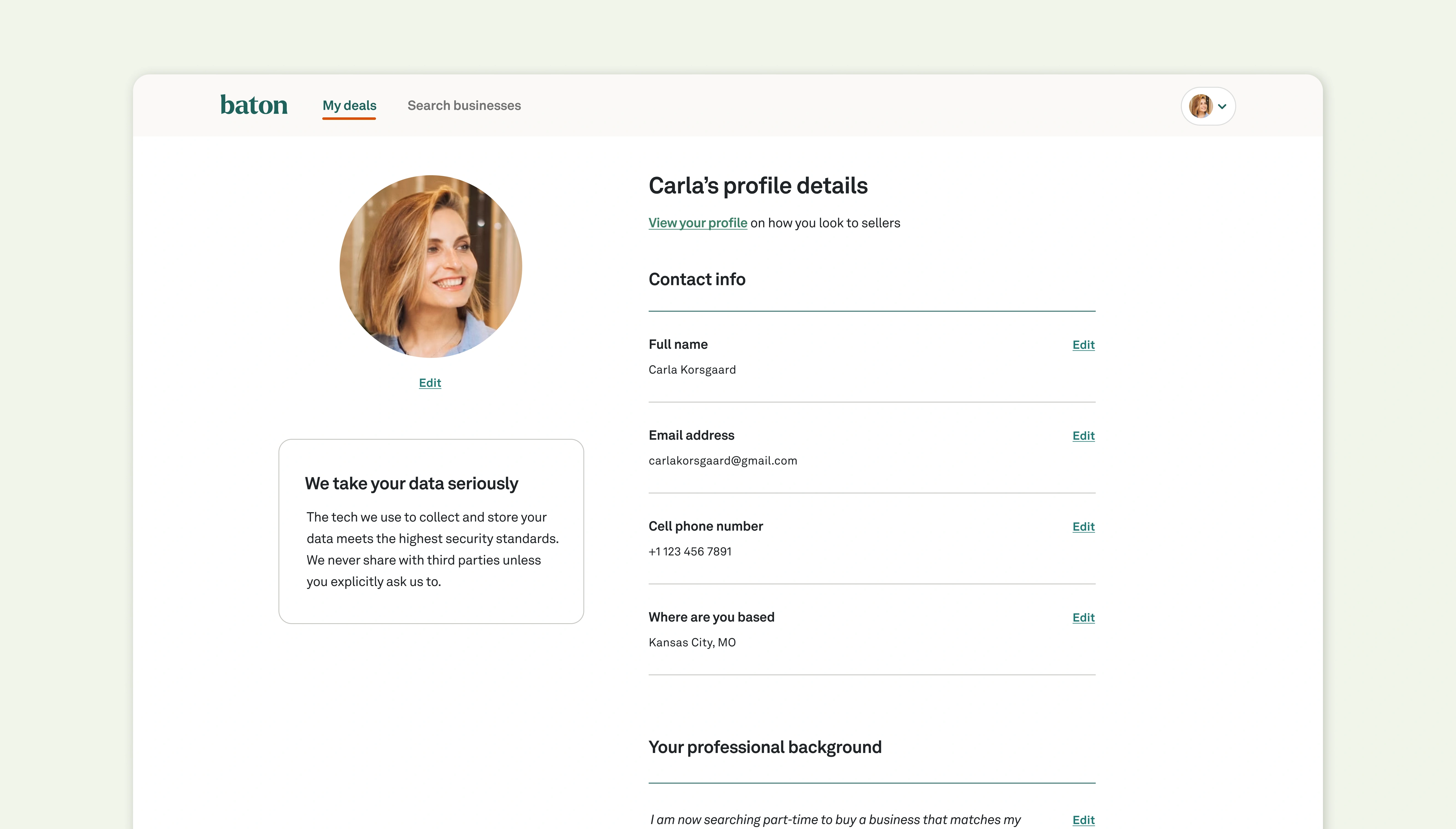Switch to the My deals tab
This screenshot has height=829, width=1456.
pos(349,105)
